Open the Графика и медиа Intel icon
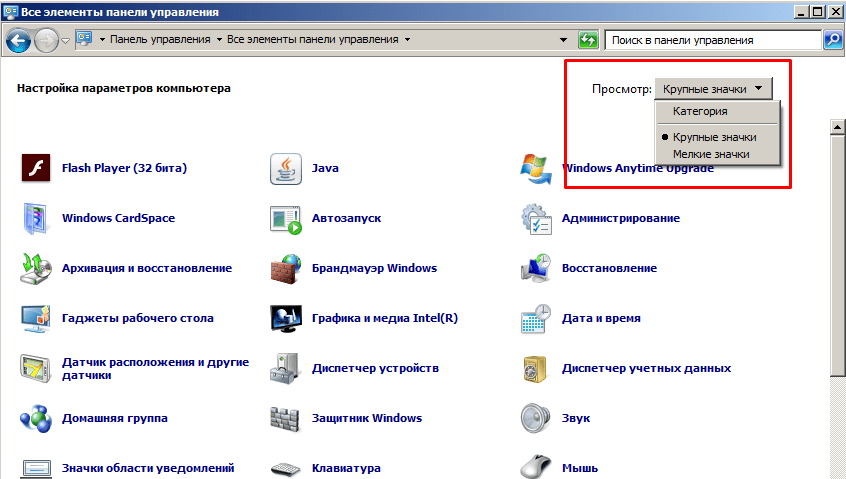This screenshot has height=479, width=846. (x=285, y=319)
